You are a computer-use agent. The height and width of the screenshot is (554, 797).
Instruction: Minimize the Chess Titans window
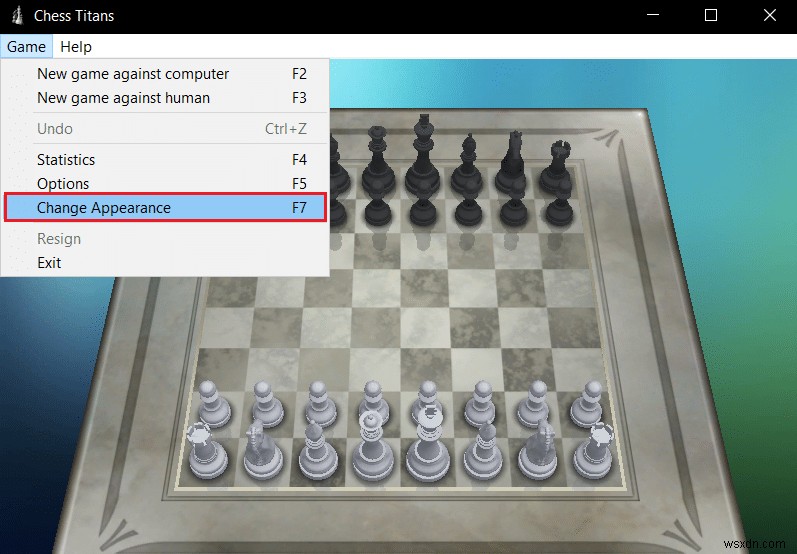pyautogui.click(x=653, y=15)
